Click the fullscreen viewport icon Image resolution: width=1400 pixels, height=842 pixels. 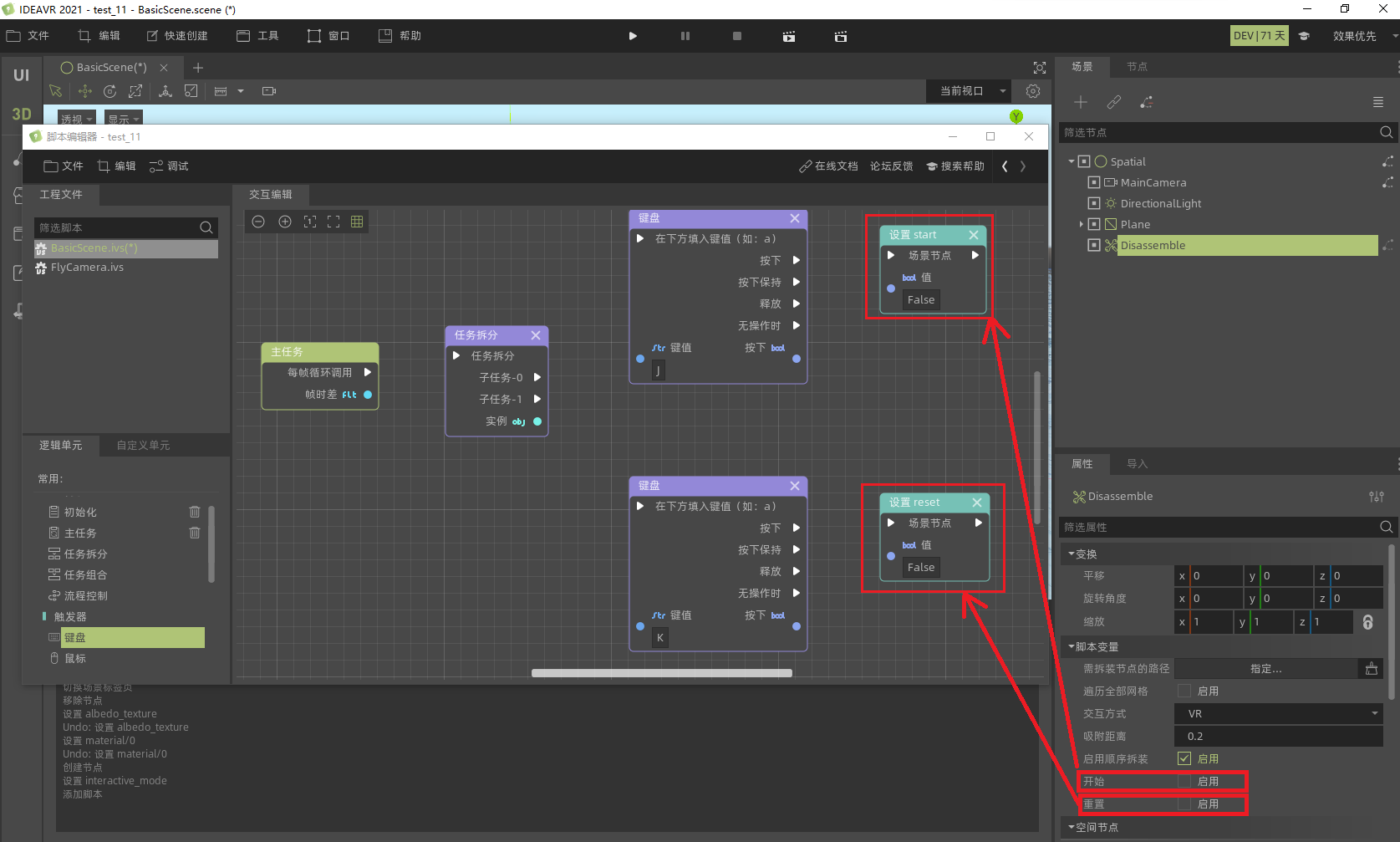point(1040,68)
